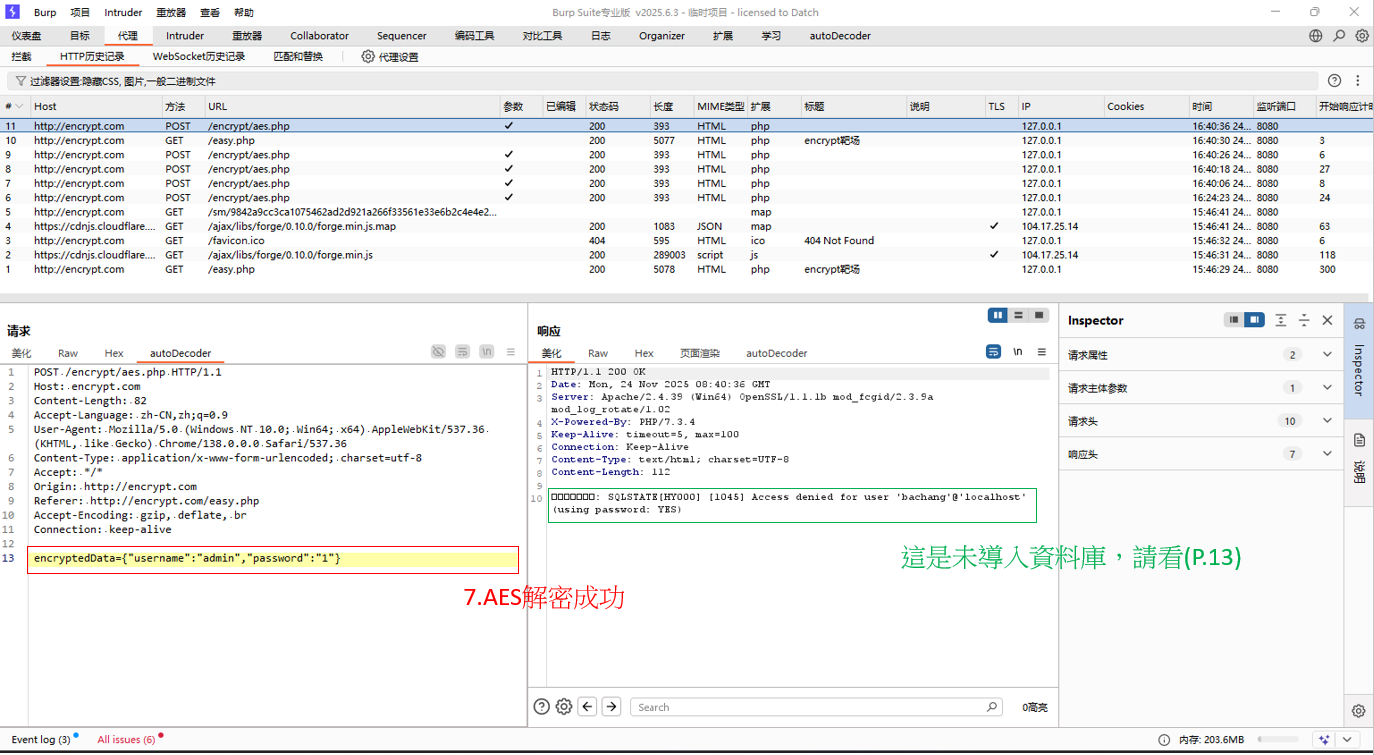The width and height of the screenshot is (1374, 755).
Task: Click the request pane hide-nonprintable icon
Action: 438,352
